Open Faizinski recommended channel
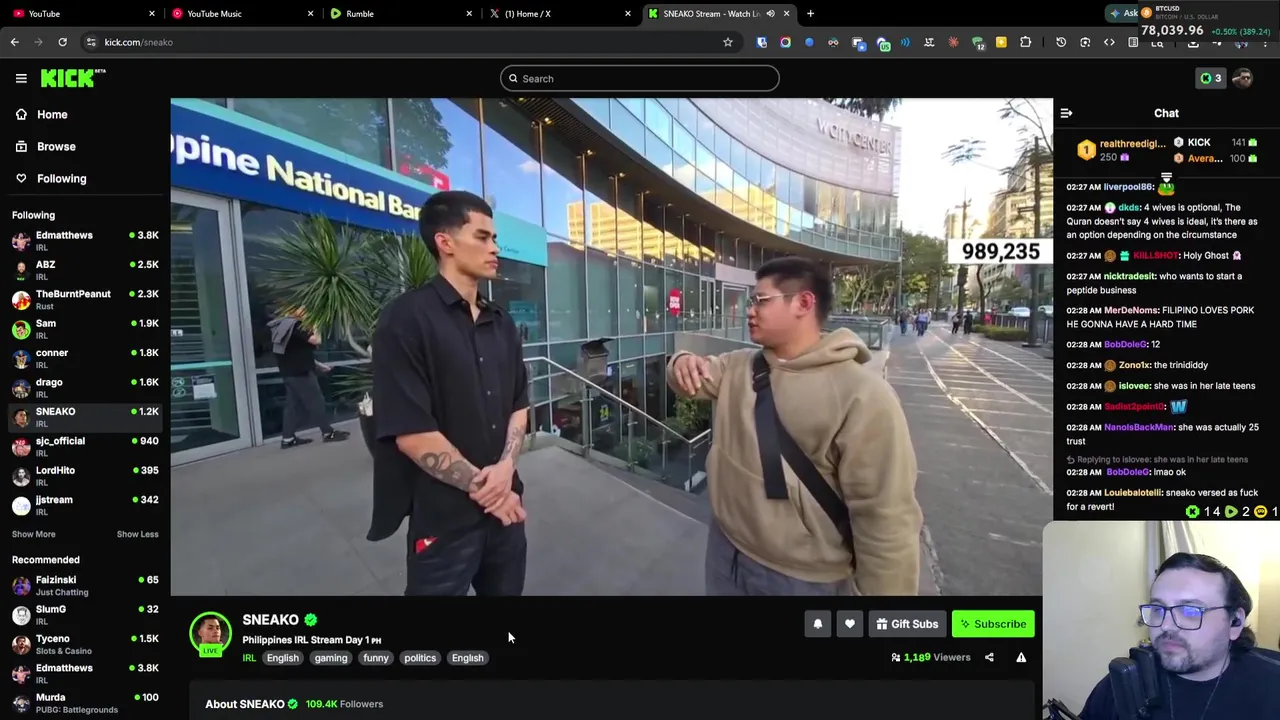1280x720 pixels. [x=85, y=585]
